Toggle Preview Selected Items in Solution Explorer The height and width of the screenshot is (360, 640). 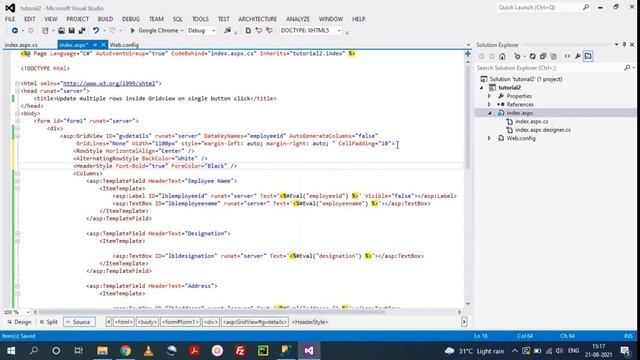click(588, 56)
